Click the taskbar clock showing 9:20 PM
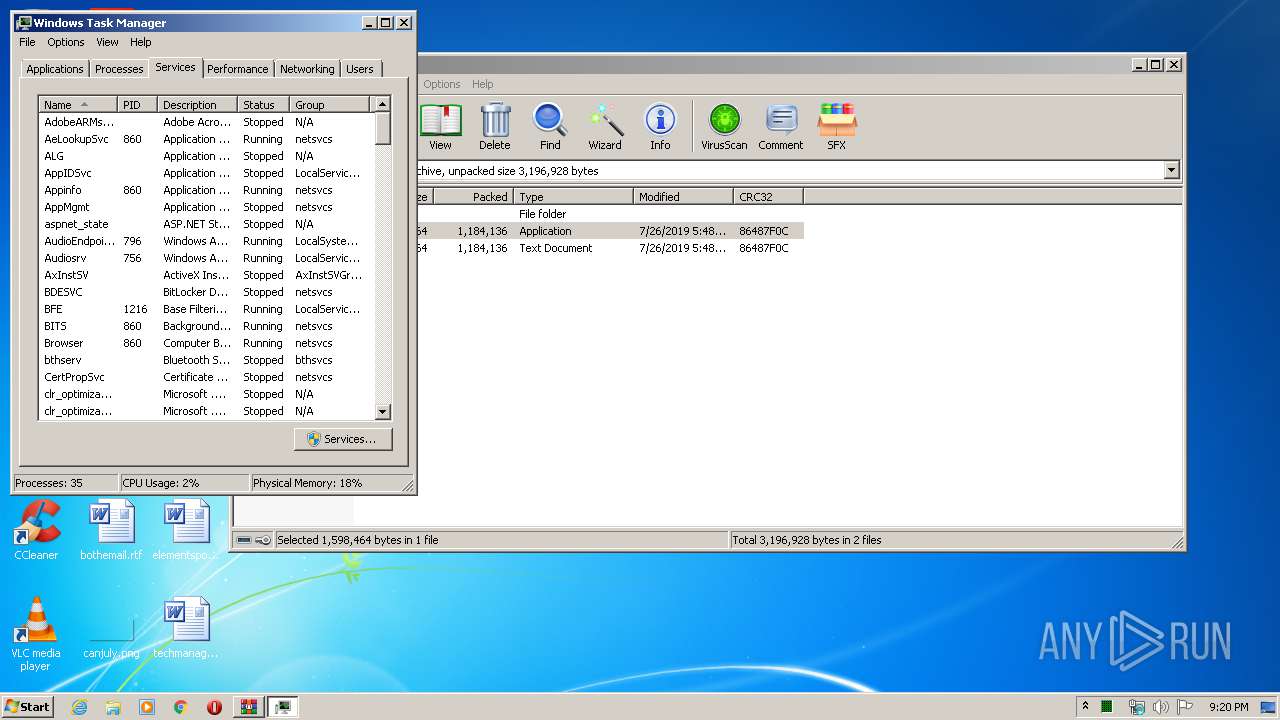 [1228, 707]
